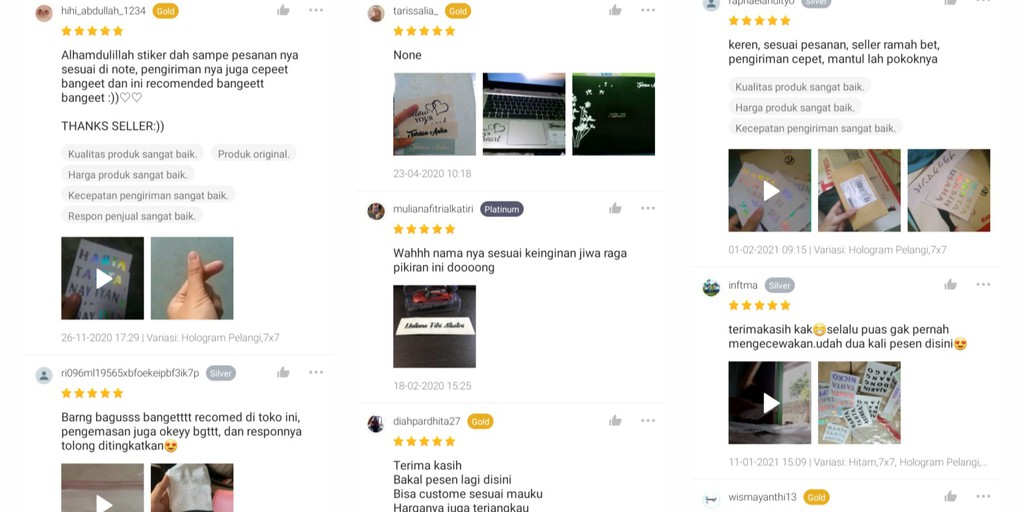
Task: Like tarissalia_'s review with thumbs up
Action: click(x=615, y=10)
